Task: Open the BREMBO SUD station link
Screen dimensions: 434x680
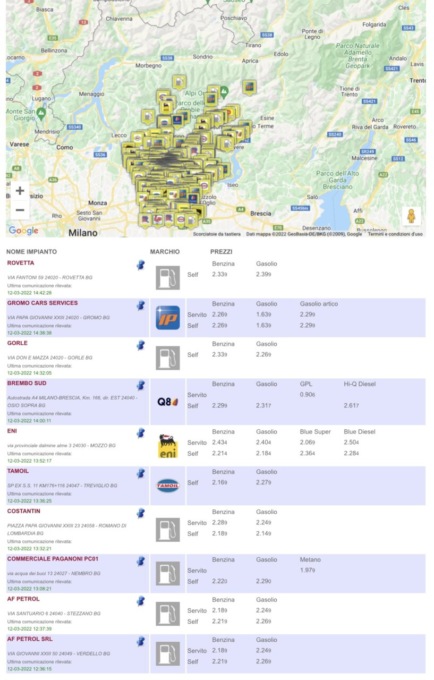Action: 27,383
